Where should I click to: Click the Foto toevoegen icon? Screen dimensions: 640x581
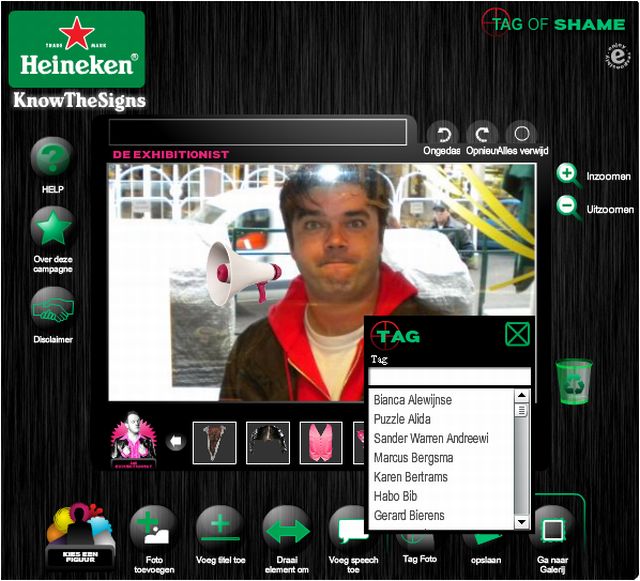(x=153, y=530)
